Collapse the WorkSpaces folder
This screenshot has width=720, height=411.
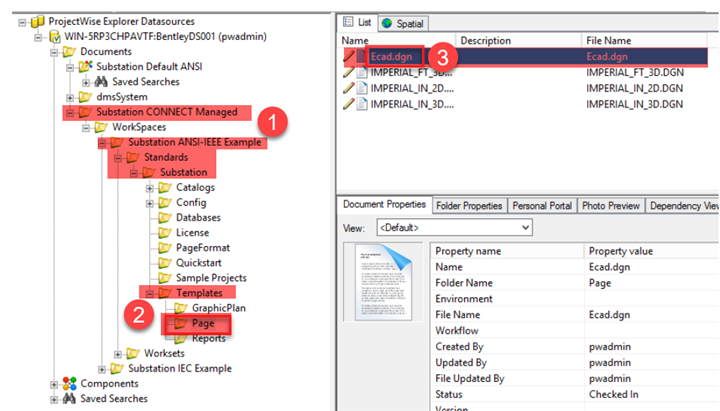tap(86, 128)
